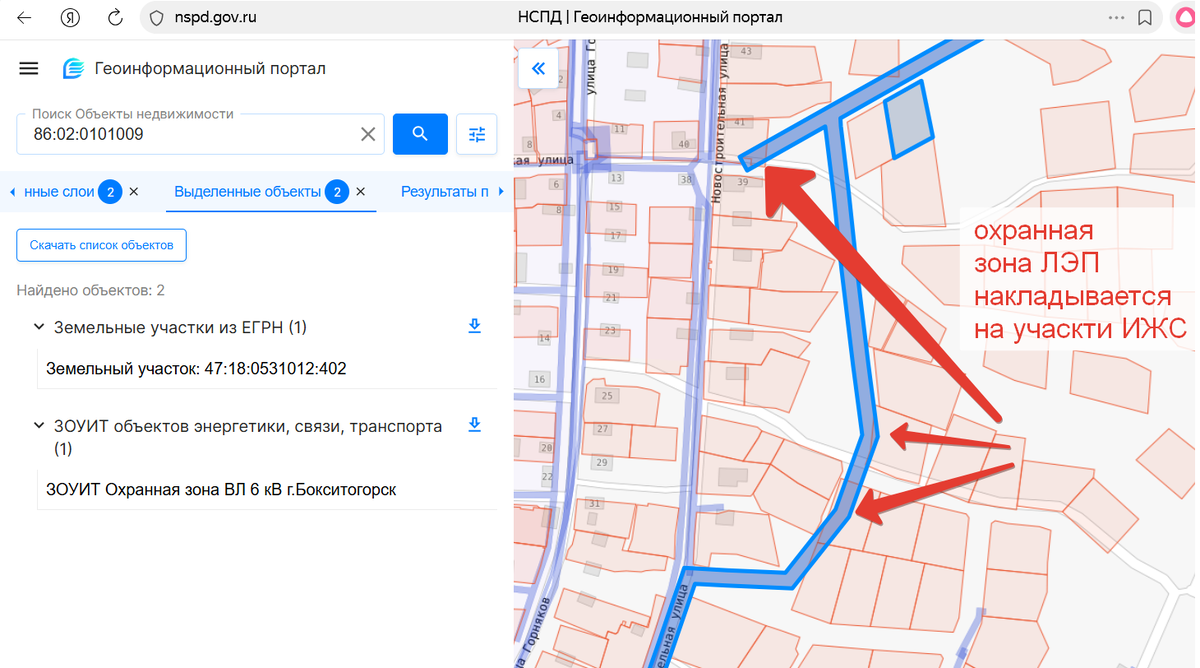
Task: Click house number 11 on the map
Action: [x=620, y=129]
